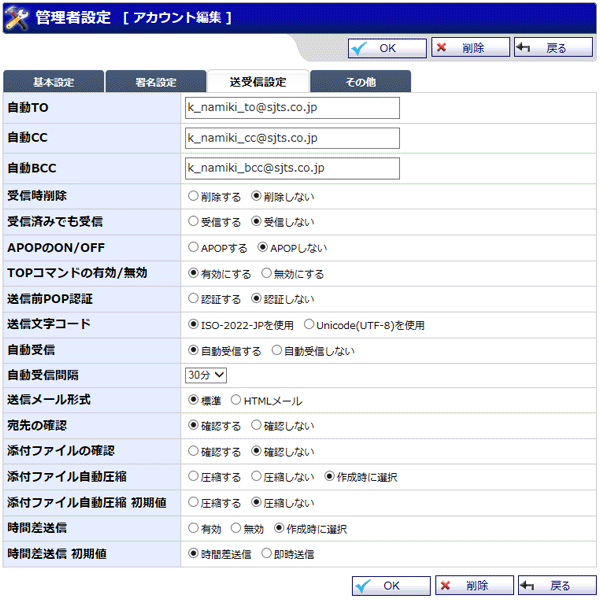The height and width of the screenshot is (600, 600).
Task: Click the bottom OK button
Action: (x=391, y=586)
